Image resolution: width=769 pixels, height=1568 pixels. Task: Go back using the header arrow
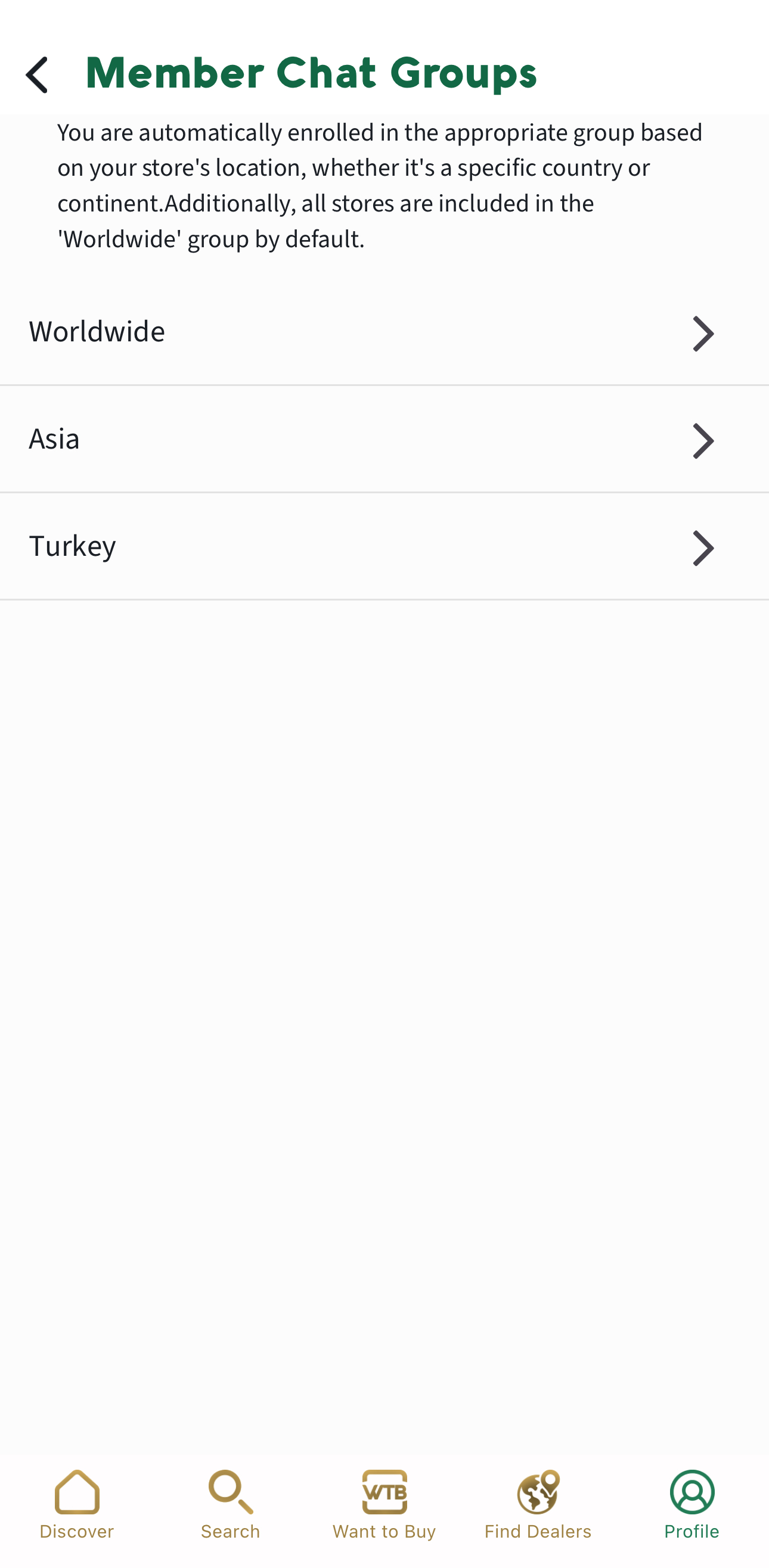37,75
